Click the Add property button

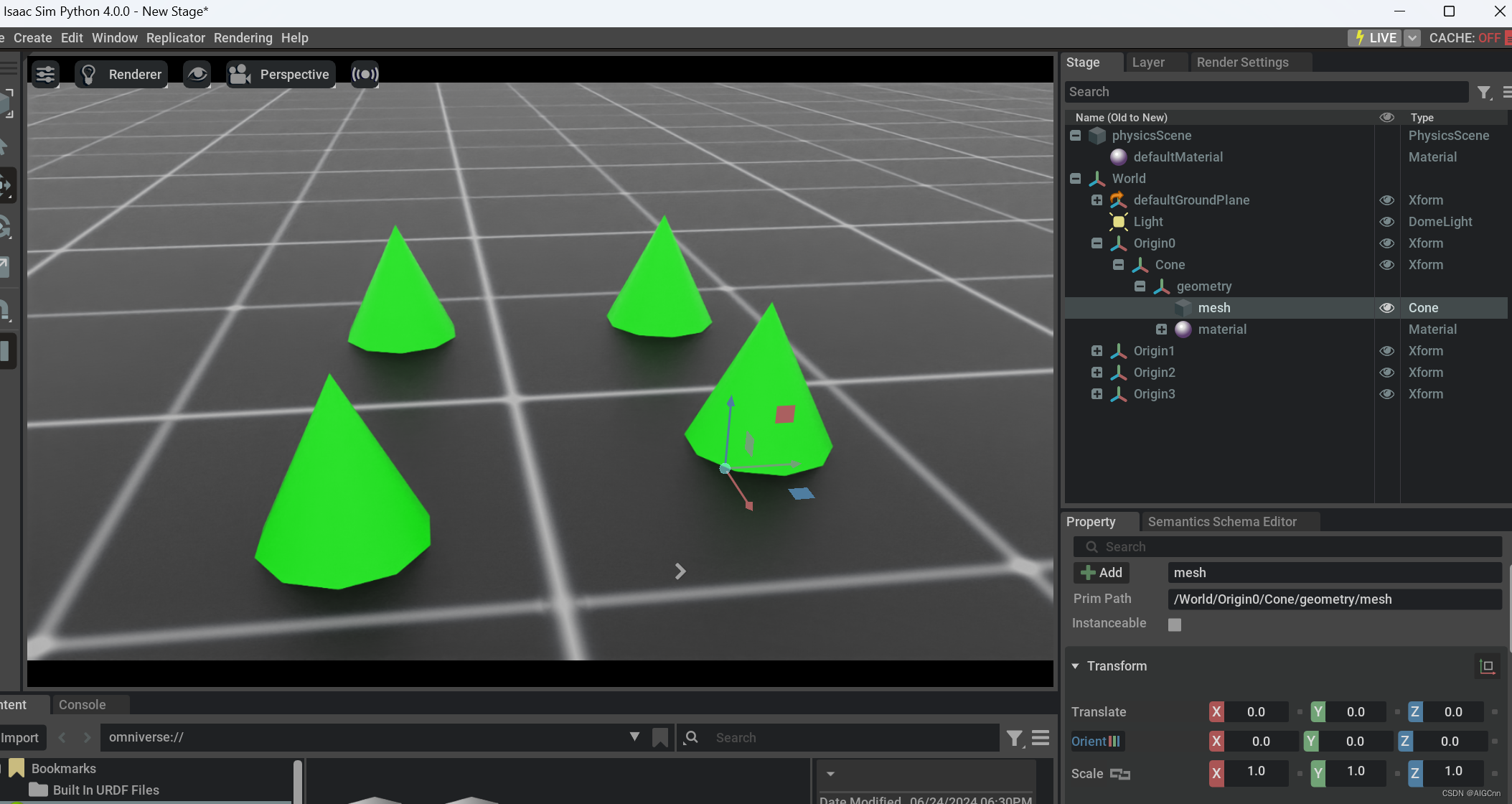tap(1102, 573)
